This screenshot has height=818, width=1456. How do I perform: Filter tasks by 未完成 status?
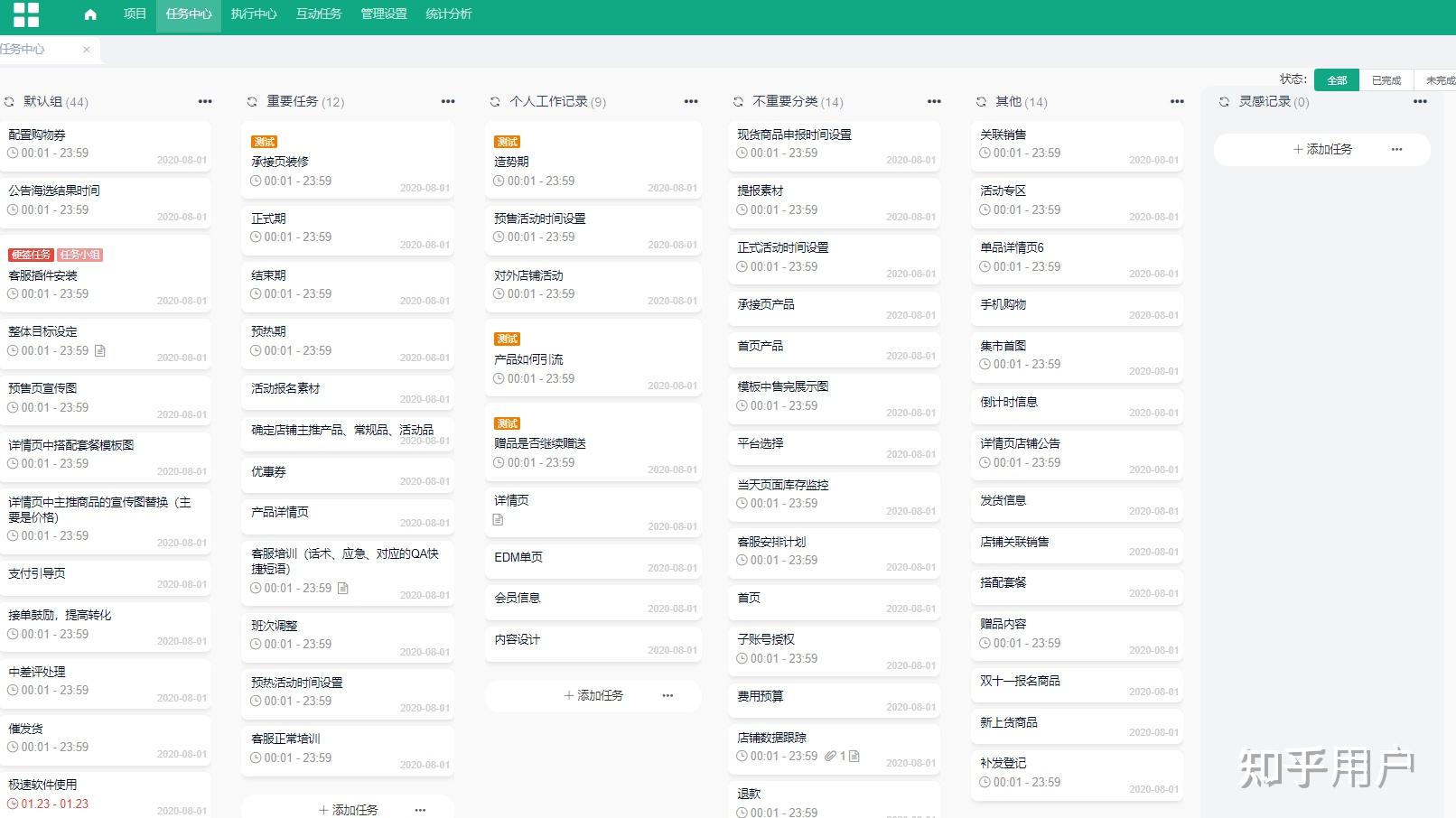[x=1439, y=80]
